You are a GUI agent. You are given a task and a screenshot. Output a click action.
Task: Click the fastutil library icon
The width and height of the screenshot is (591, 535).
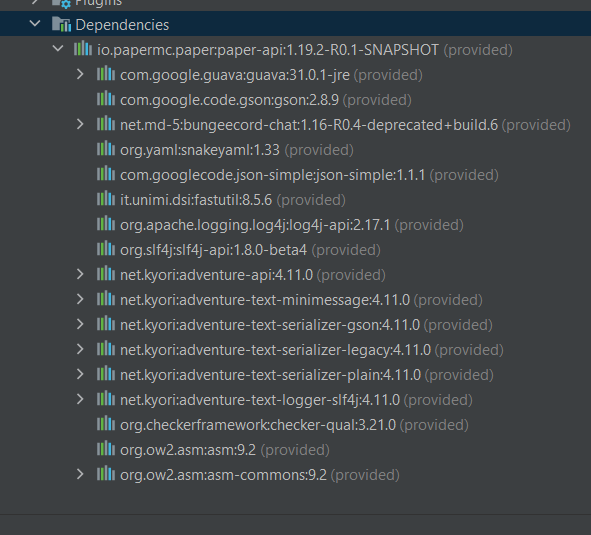106,199
